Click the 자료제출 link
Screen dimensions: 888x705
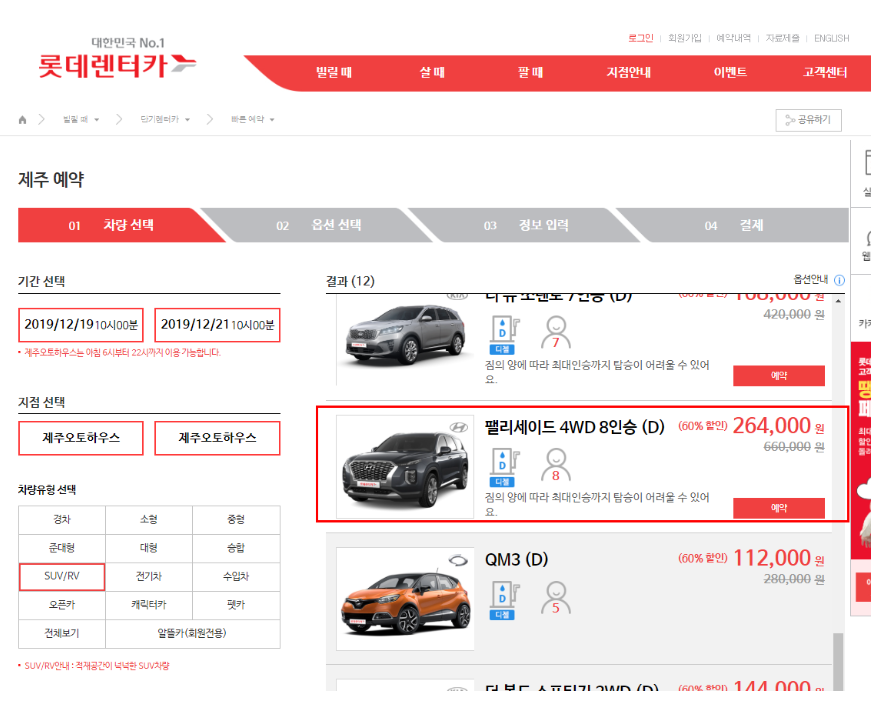click(x=783, y=39)
